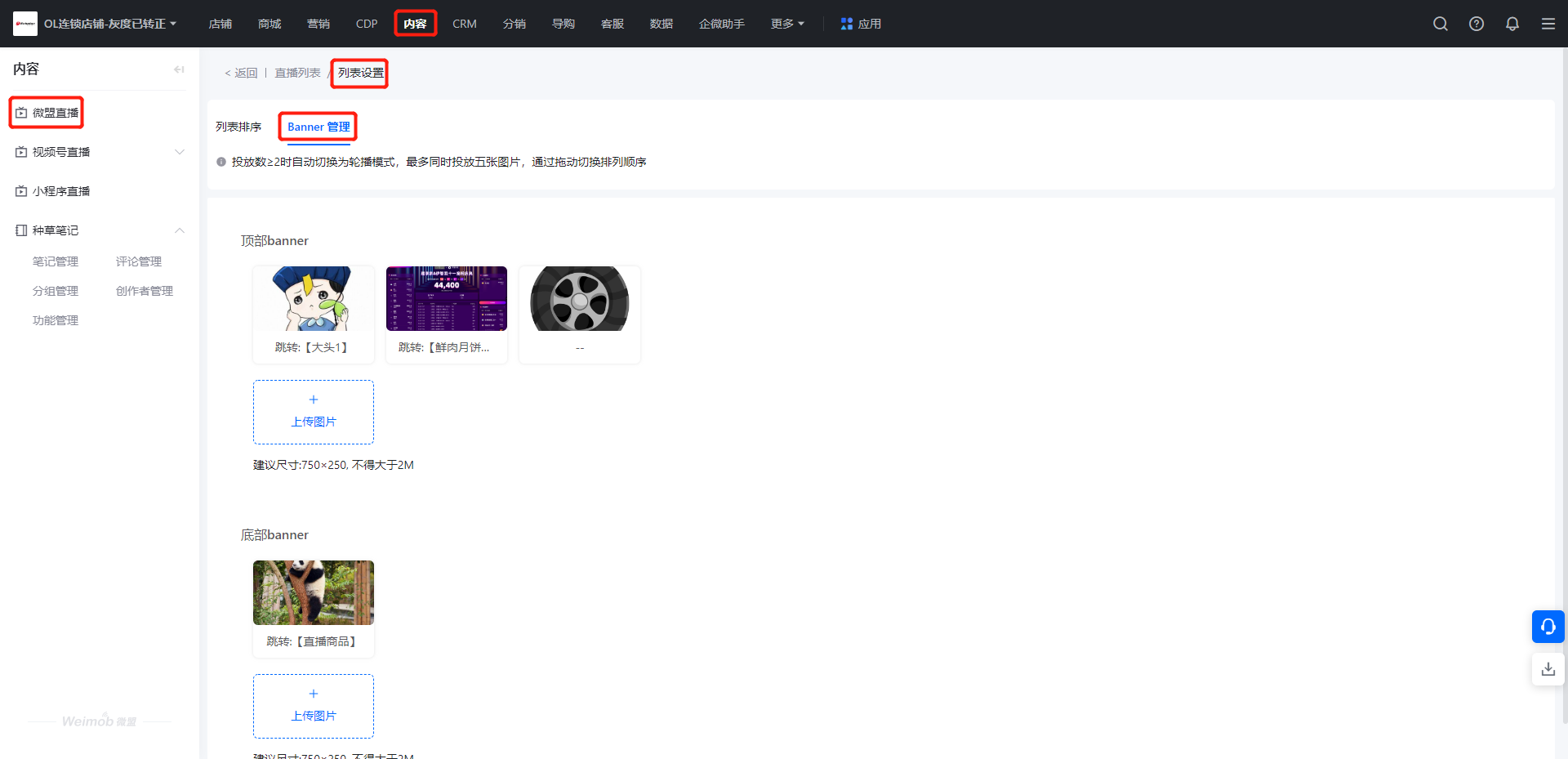Click the 视频号直播 sidebar icon

tap(21, 152)
